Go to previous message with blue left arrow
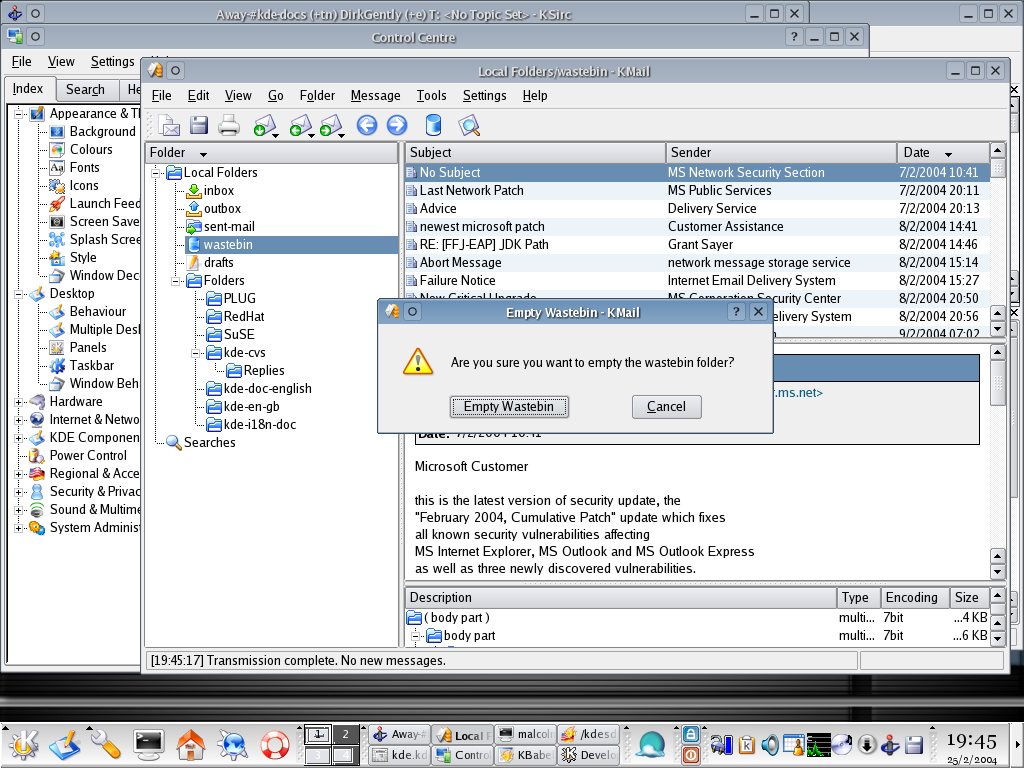 coord(367,125)
